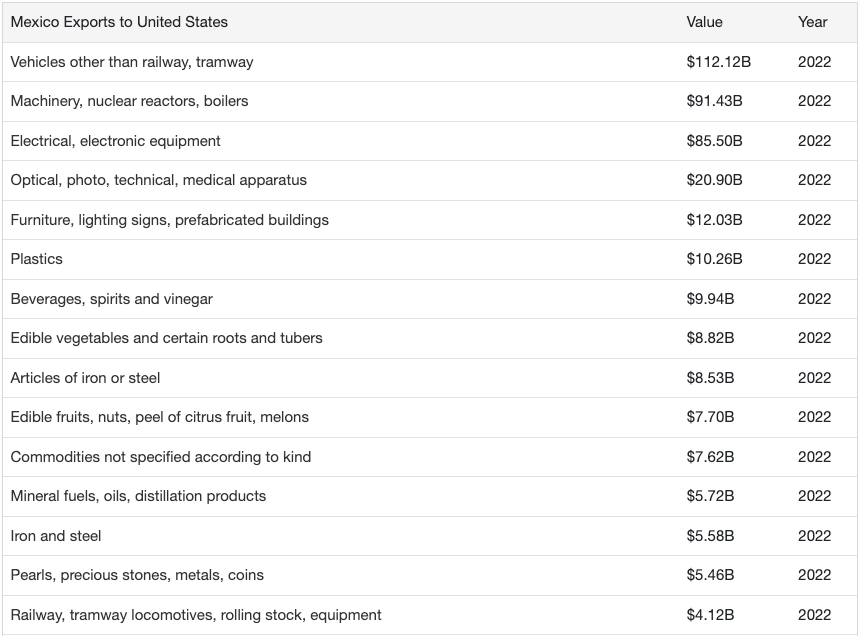Screen dimensions: 859x636
Task: Click the 2022 year in the Beverages row
Action: pos(814,299)
